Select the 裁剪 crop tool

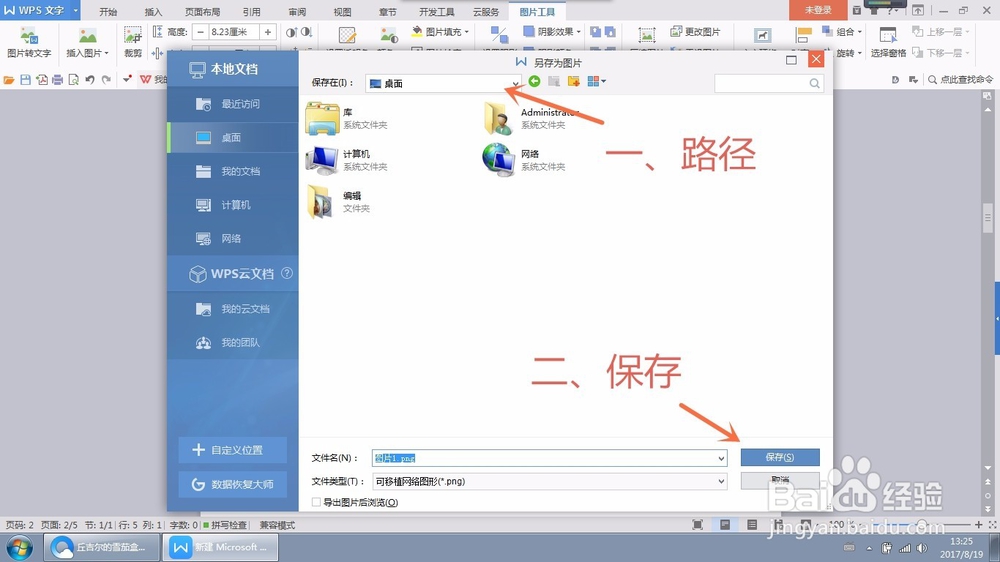[133, 41]
